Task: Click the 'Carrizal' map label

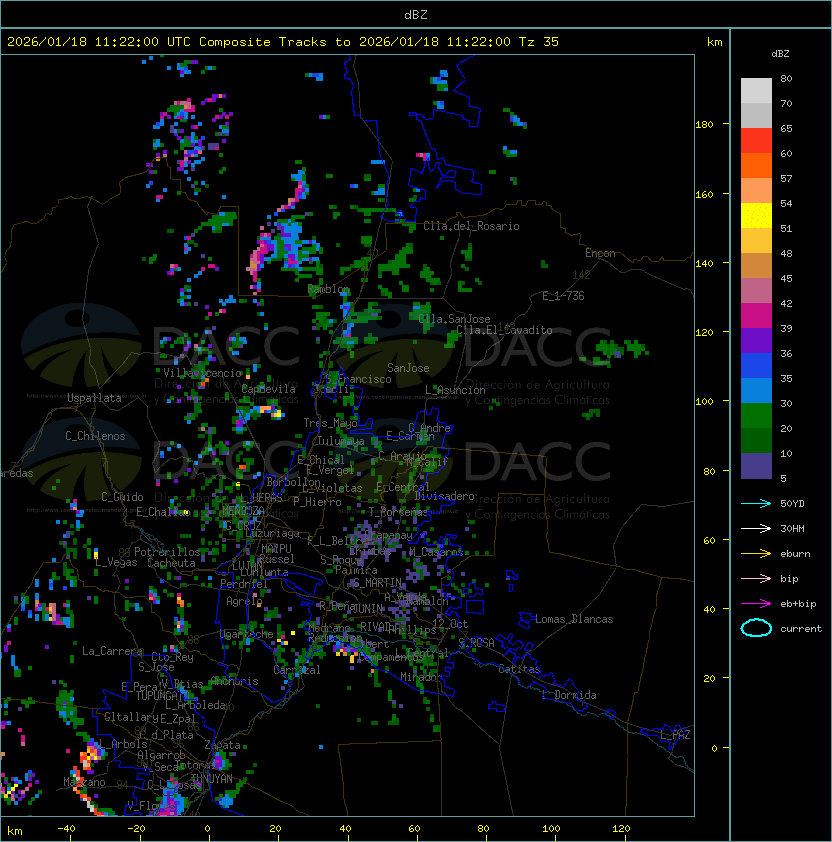Action: click(x=297, y=670)
